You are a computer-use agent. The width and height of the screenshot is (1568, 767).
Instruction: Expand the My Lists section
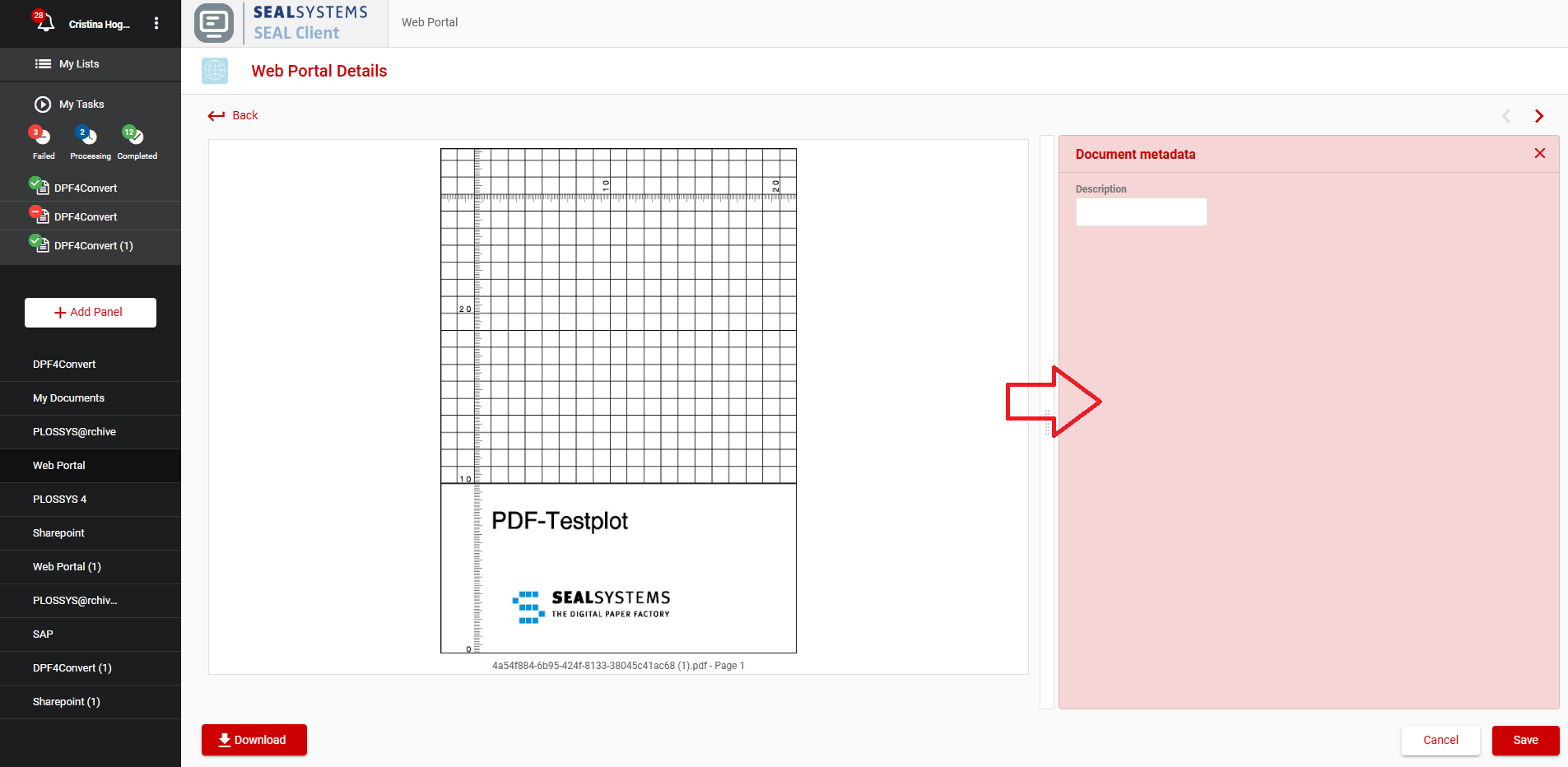(x=78, y=64)
